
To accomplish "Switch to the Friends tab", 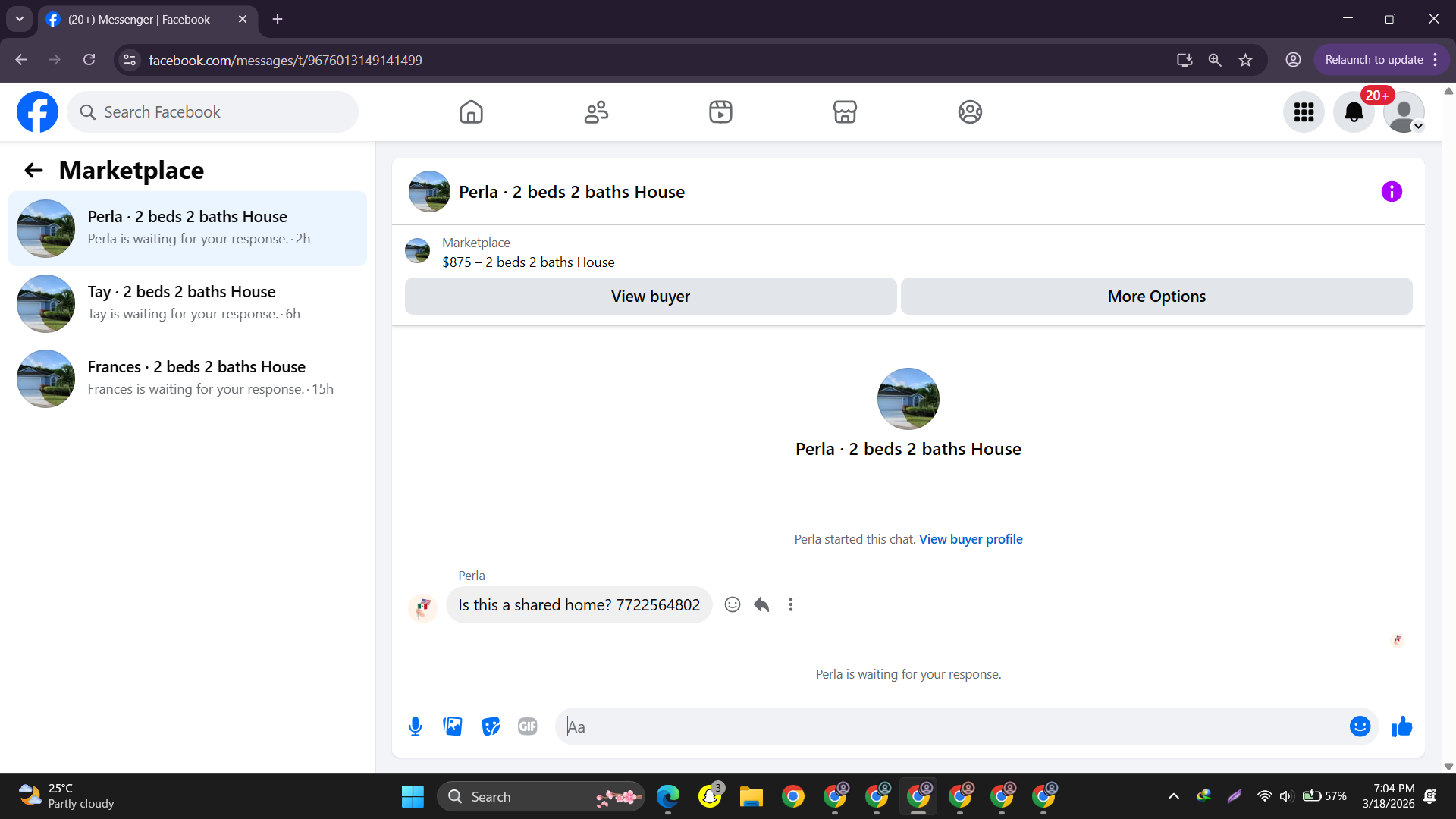I will coord(596,112).
